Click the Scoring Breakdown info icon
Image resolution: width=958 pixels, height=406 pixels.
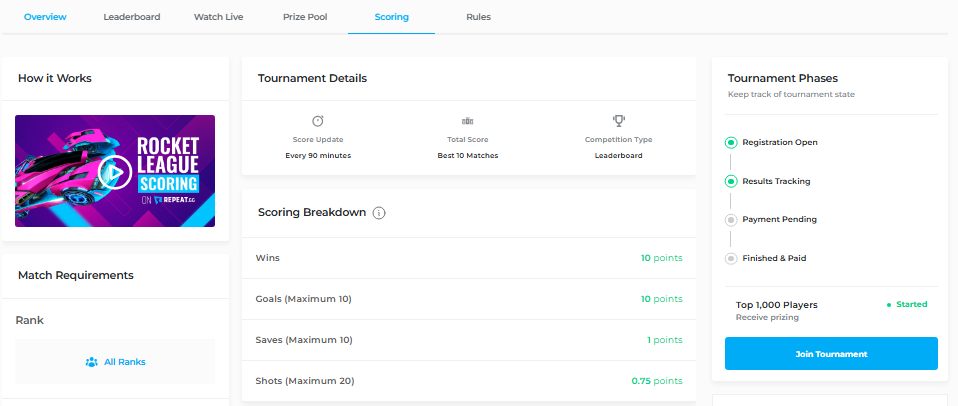pos(379,213)
